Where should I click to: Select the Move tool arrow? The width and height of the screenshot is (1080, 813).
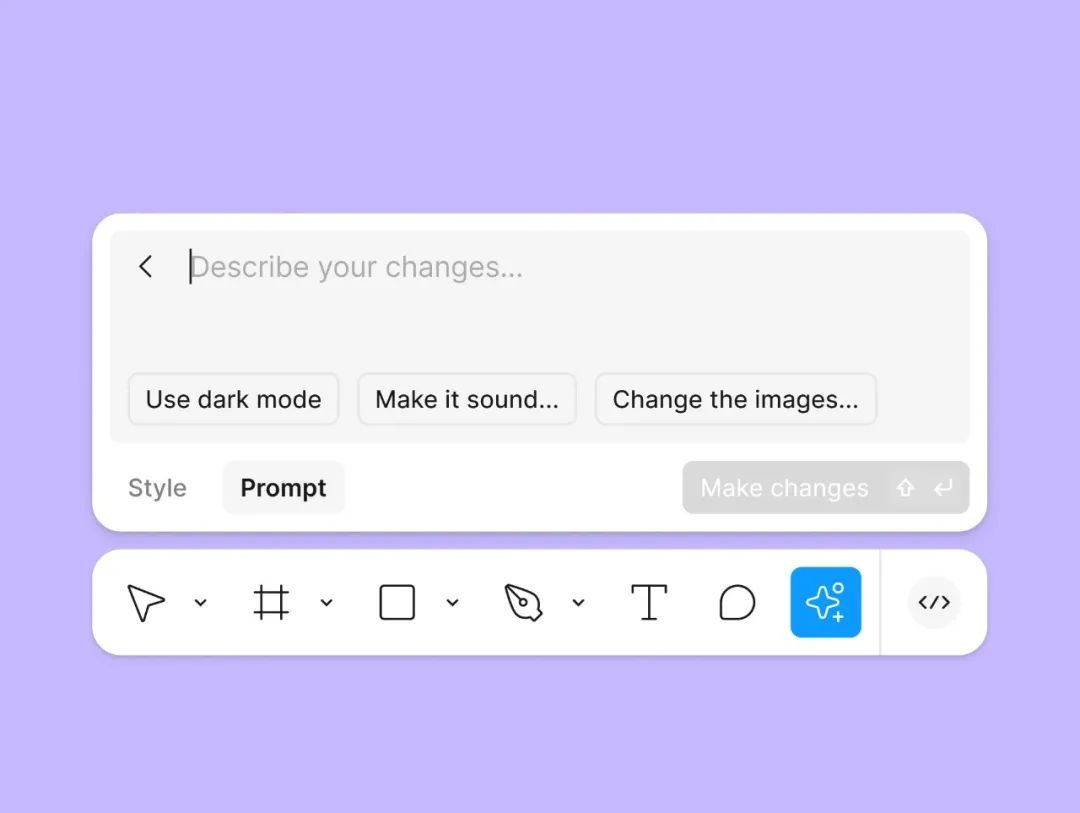pyautogui.click(x=145, y=602)
